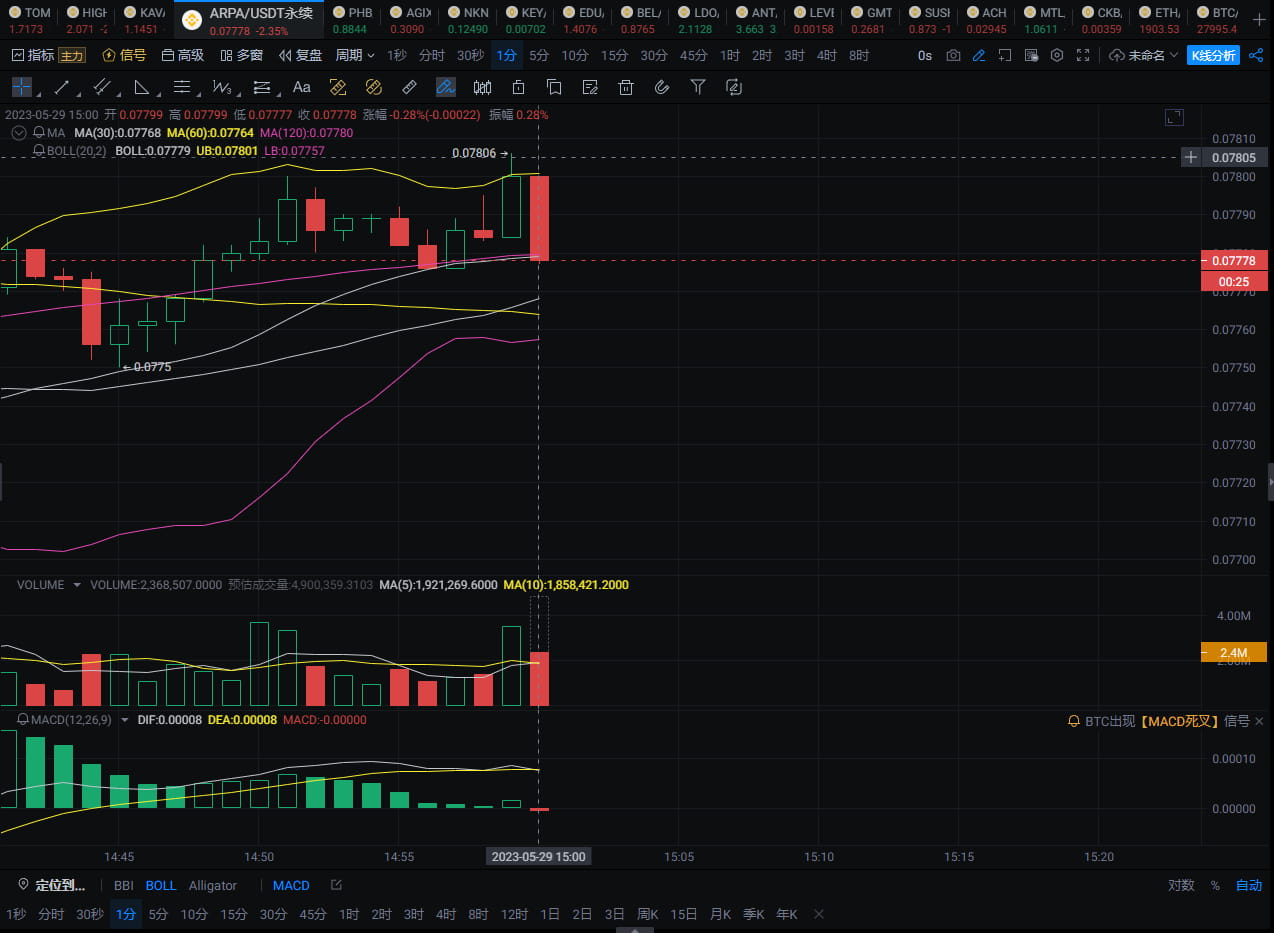Open the 周期 period dropdown
Image resolution: width=1274 pixels, height=933 pixels.
354,55
